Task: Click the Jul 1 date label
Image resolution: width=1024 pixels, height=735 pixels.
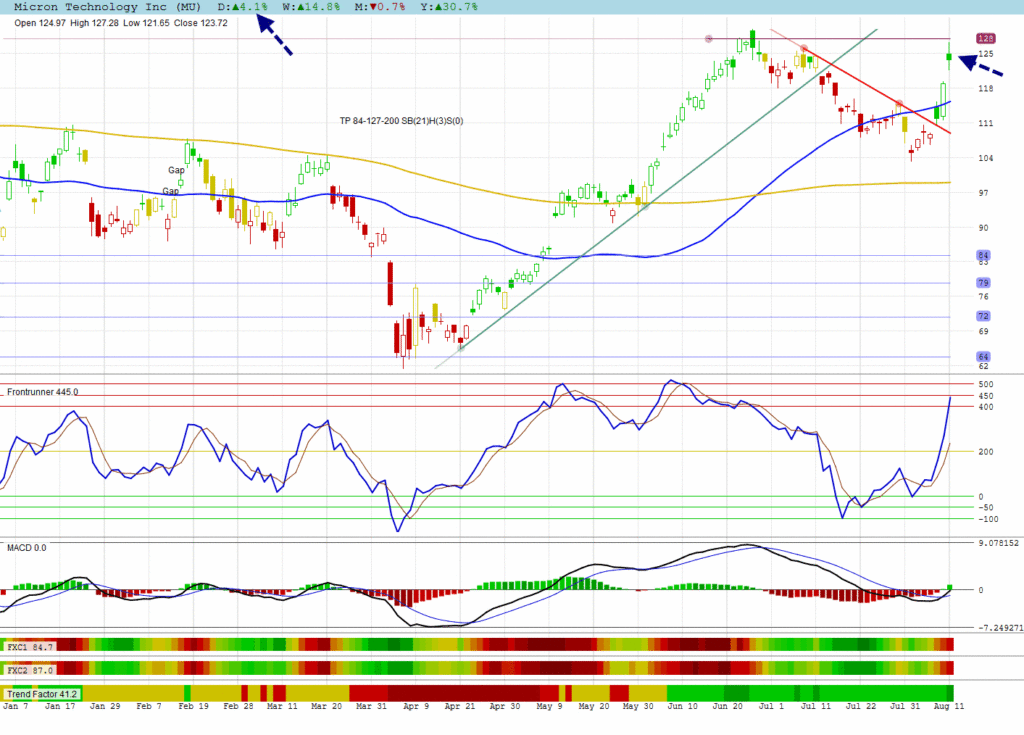Action: (x=771, y=706)
